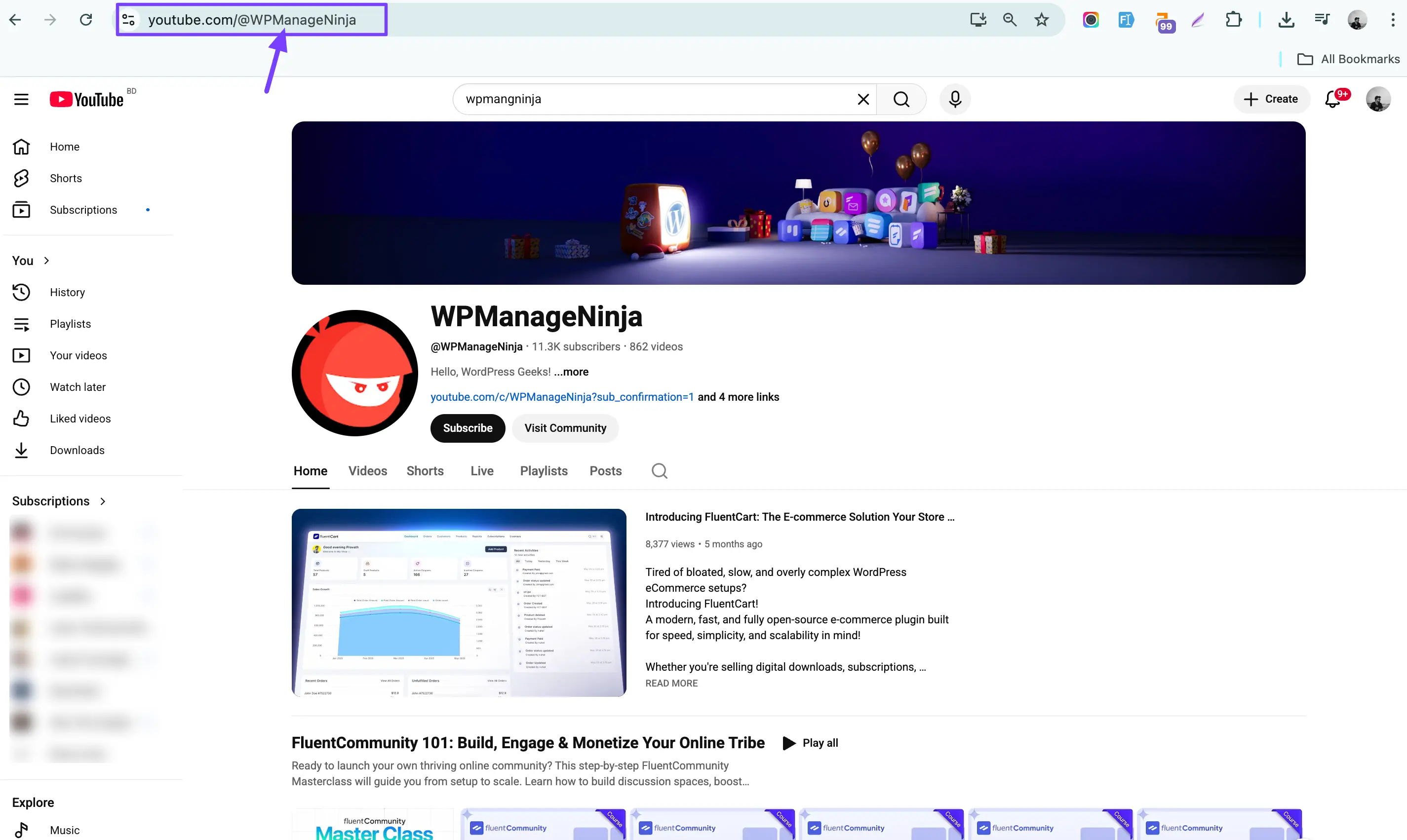Expand channel description with ...more
This screenshot has width=1407, height=840.
coord(571,372)
